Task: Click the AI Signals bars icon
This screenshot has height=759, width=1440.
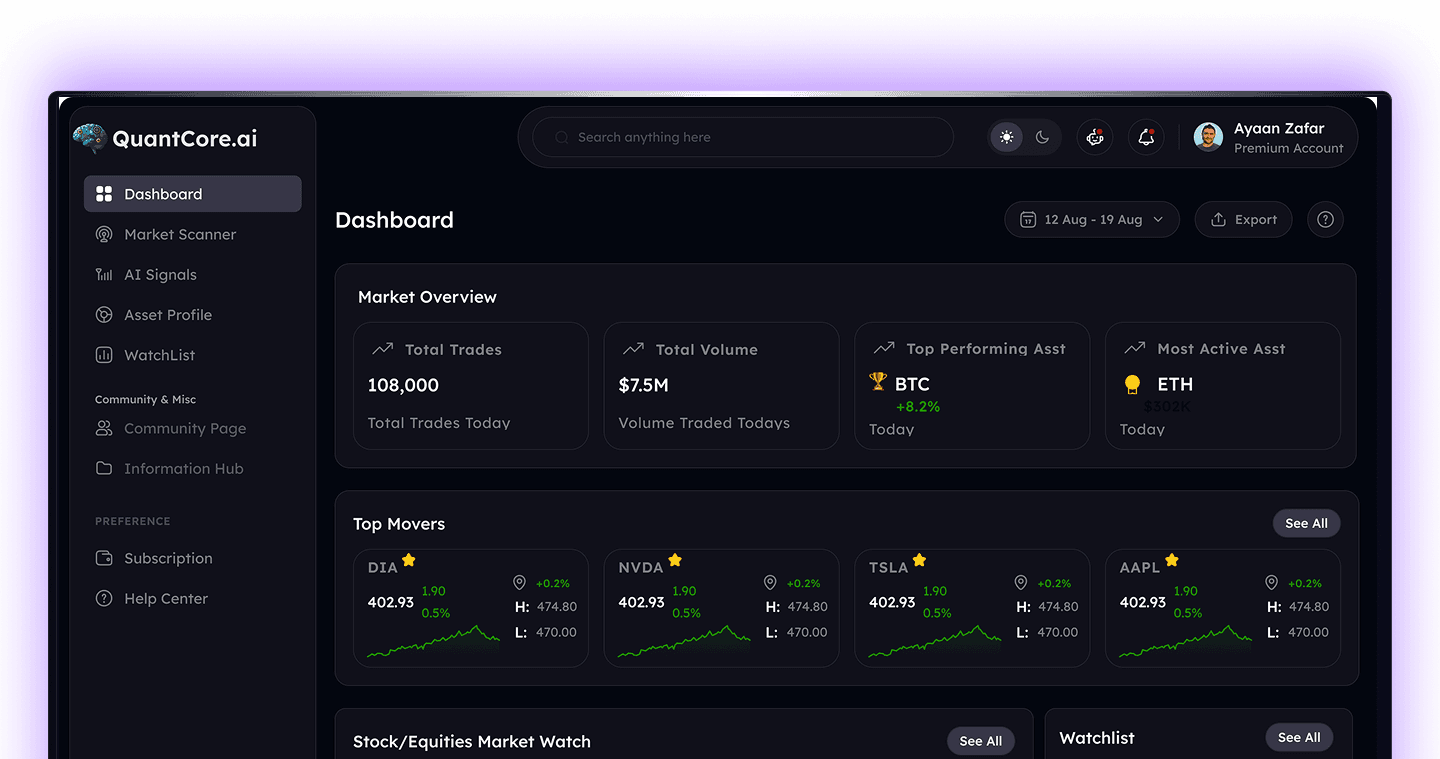Action: point(104,274)
